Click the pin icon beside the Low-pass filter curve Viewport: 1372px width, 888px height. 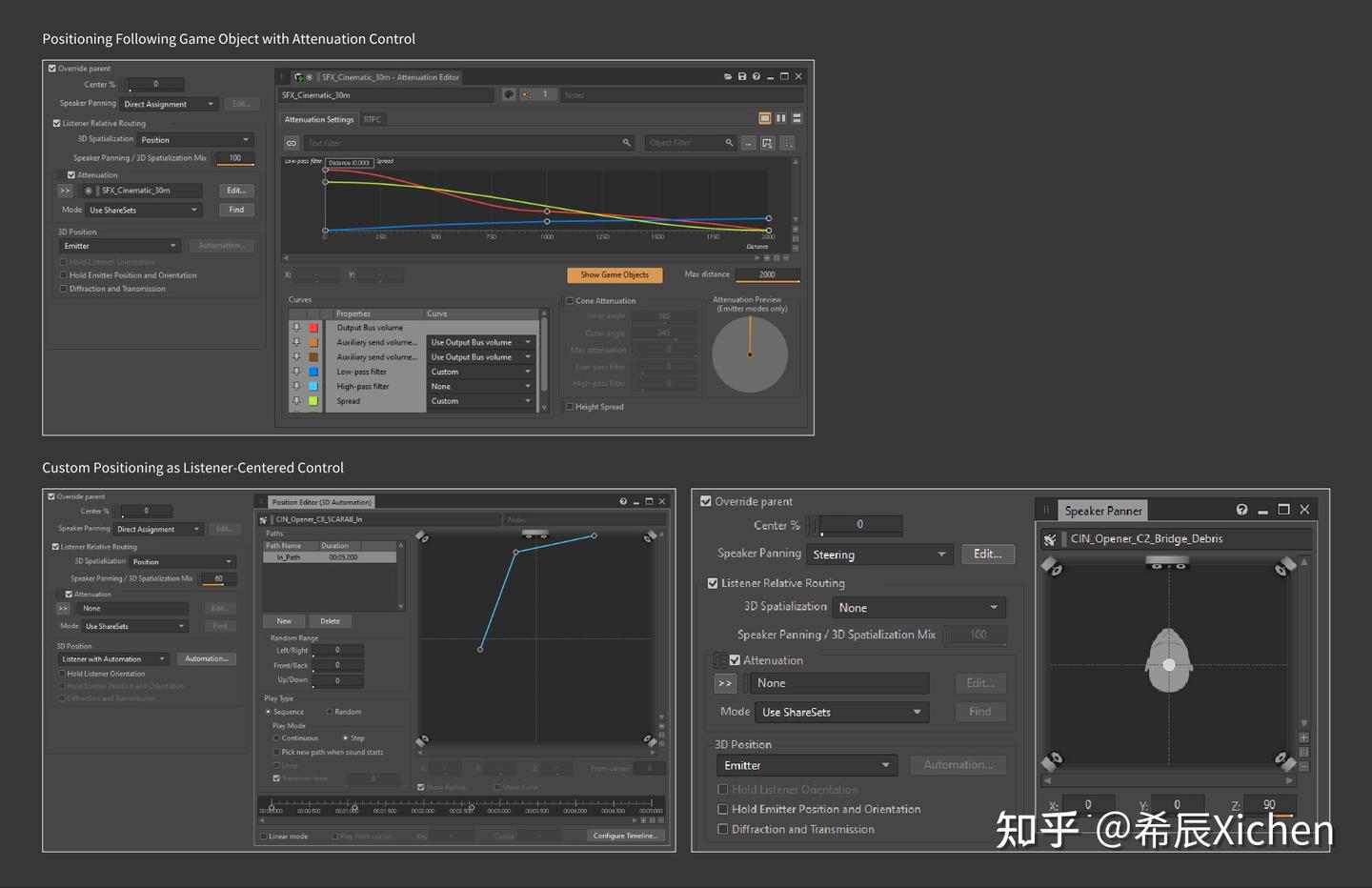pyautogui.click(x=295, y=372)
